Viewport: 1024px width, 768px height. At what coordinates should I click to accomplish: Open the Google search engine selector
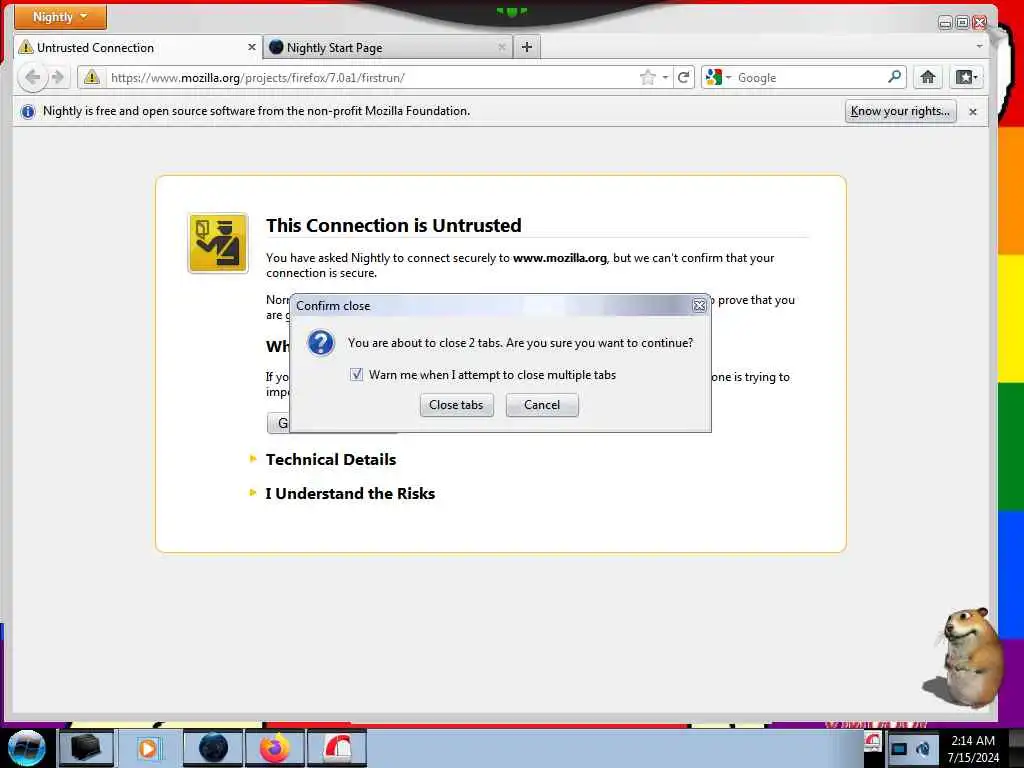(718, 78)
